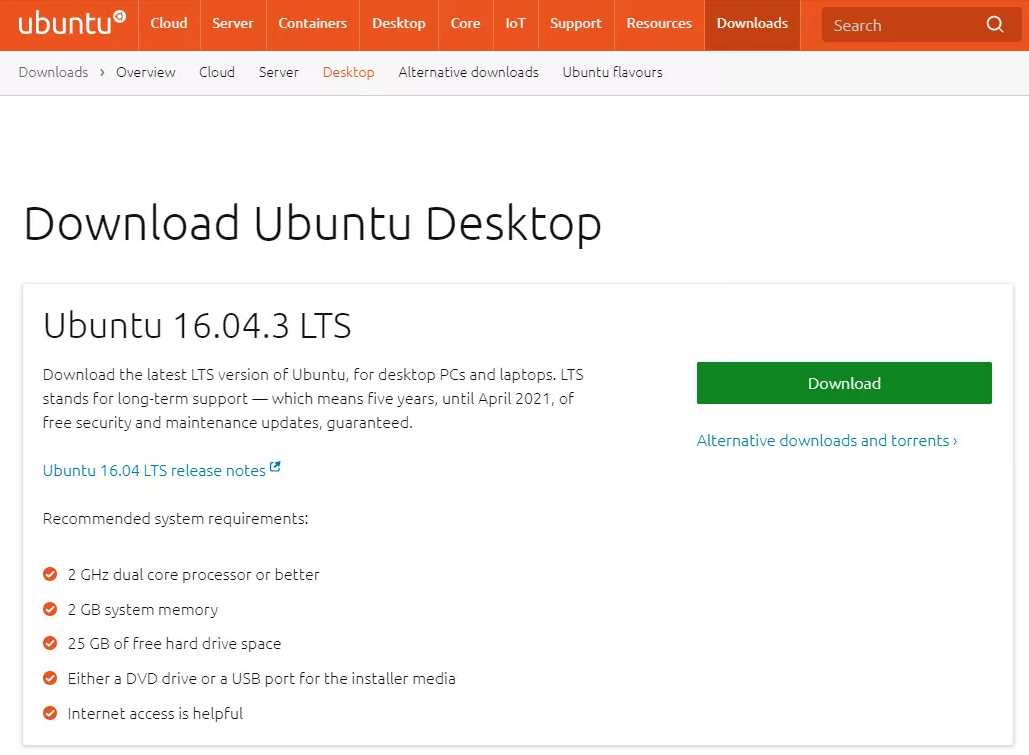
Task: Go to Downloads breadcrumb link
Action: (53, 72)
